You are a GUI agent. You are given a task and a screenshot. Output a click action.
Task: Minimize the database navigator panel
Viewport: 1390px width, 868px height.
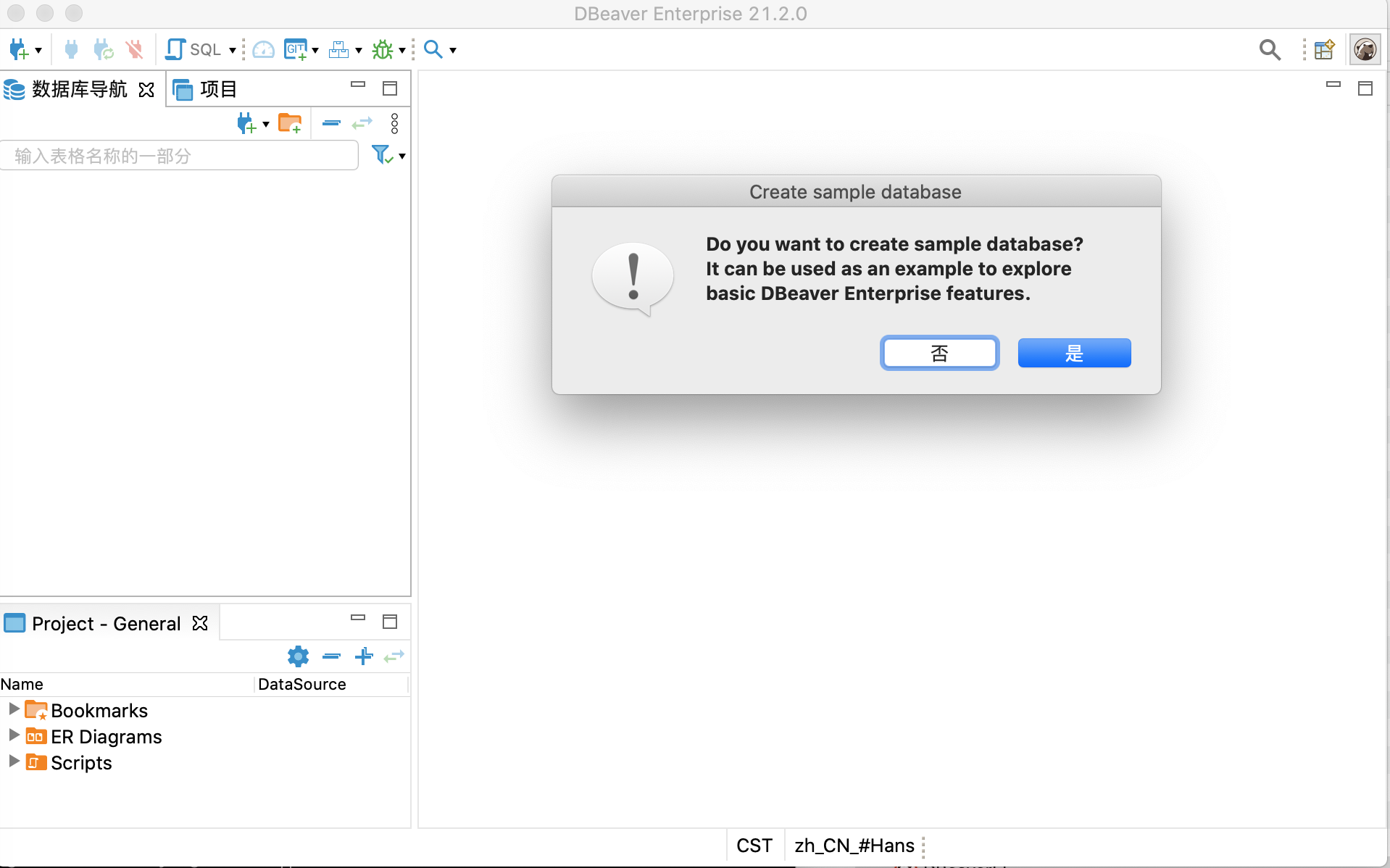pos(358,85)
